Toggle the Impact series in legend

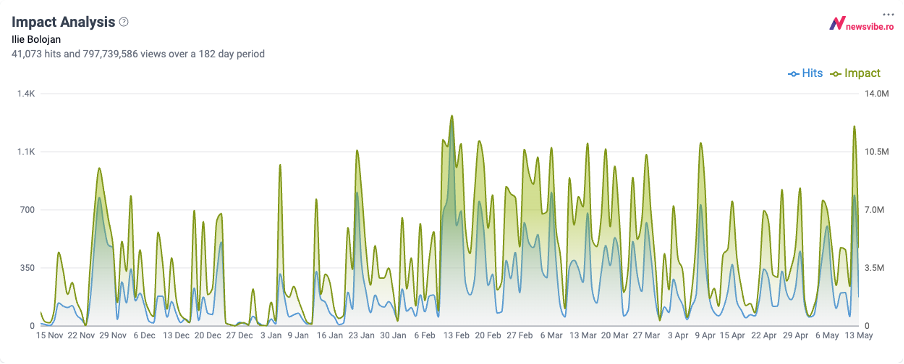coord(856,73)
